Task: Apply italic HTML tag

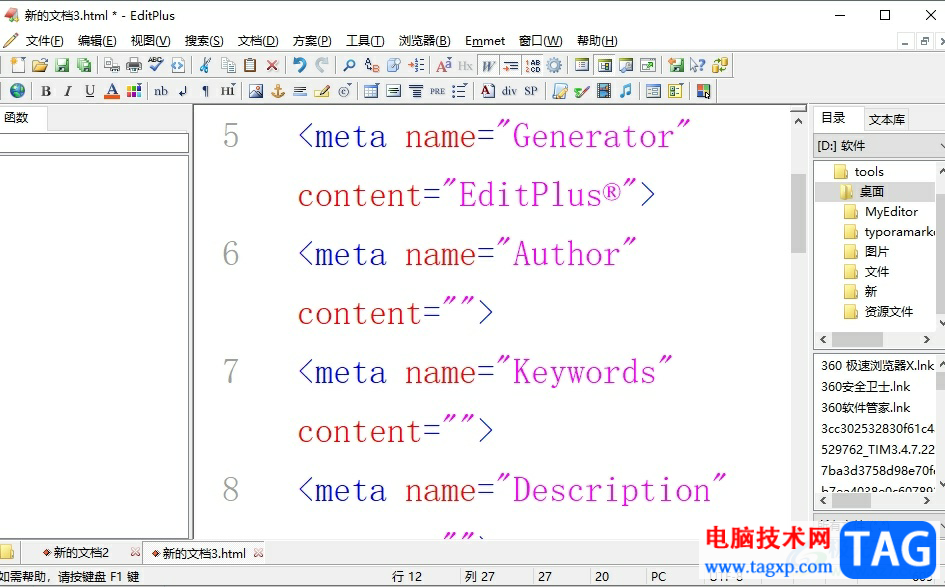Action: pyautogui.click(x=68, y=91)
